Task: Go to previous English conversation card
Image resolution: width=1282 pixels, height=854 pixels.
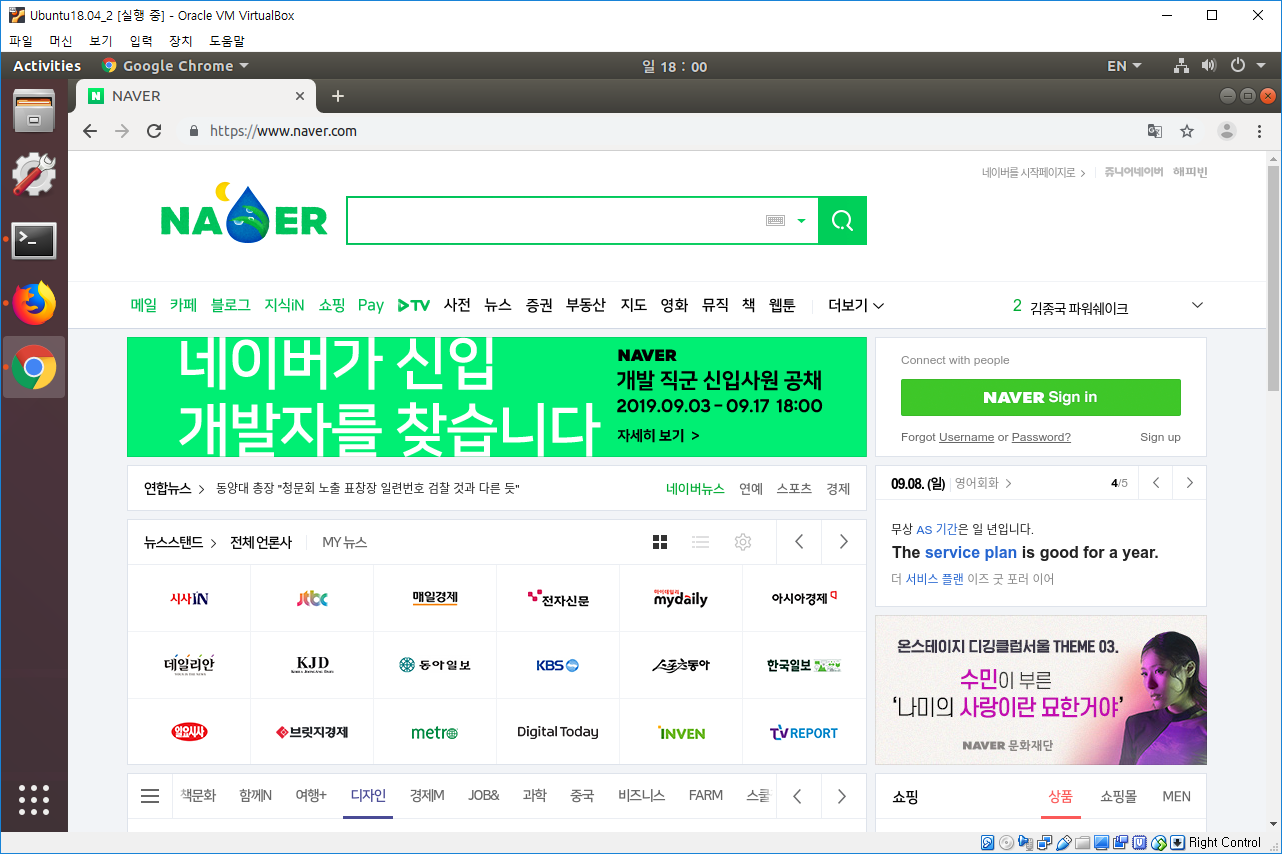Action: coord(1156,483)
